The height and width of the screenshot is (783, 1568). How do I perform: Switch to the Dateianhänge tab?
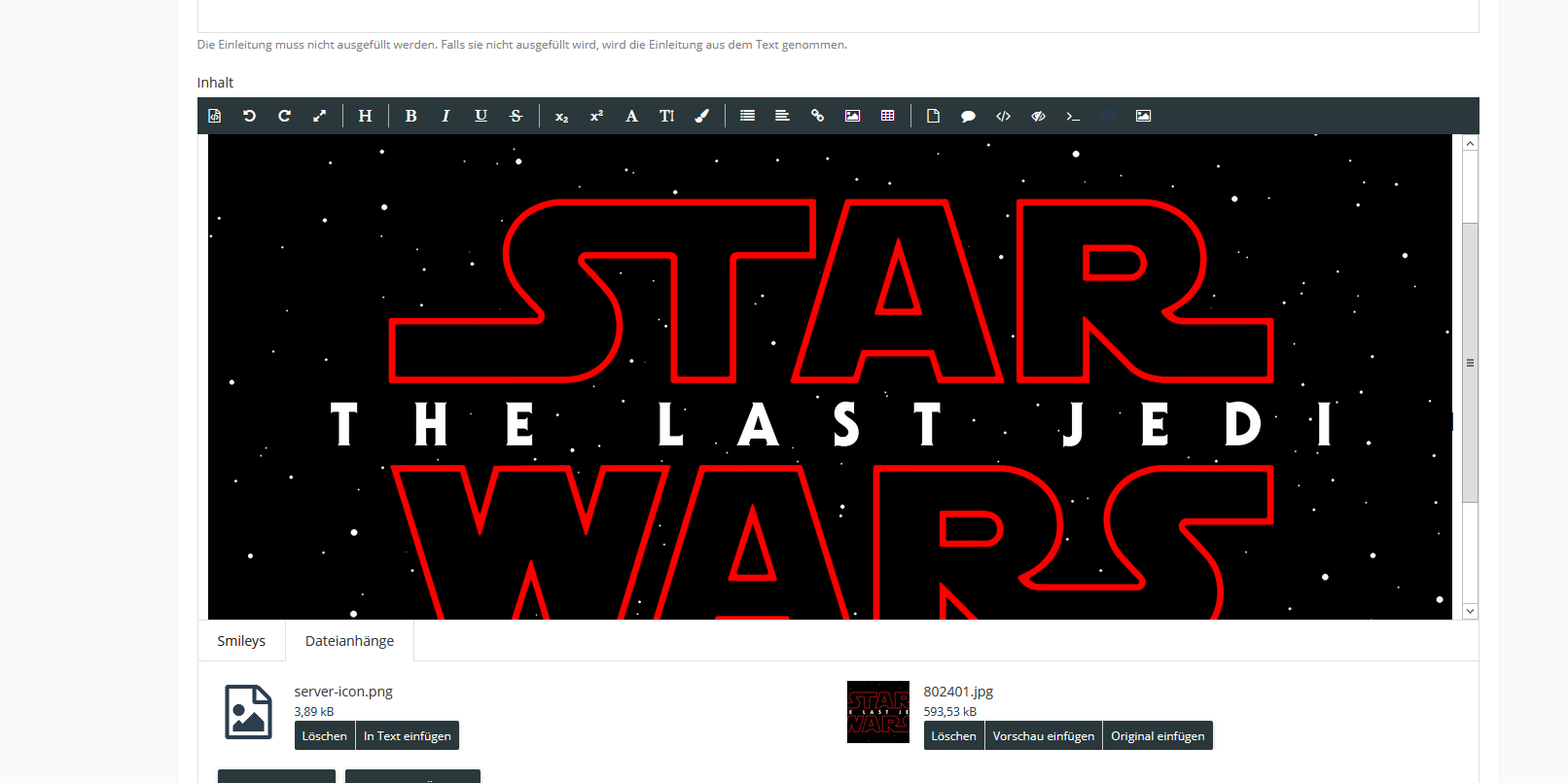click(x=349, y=641)
